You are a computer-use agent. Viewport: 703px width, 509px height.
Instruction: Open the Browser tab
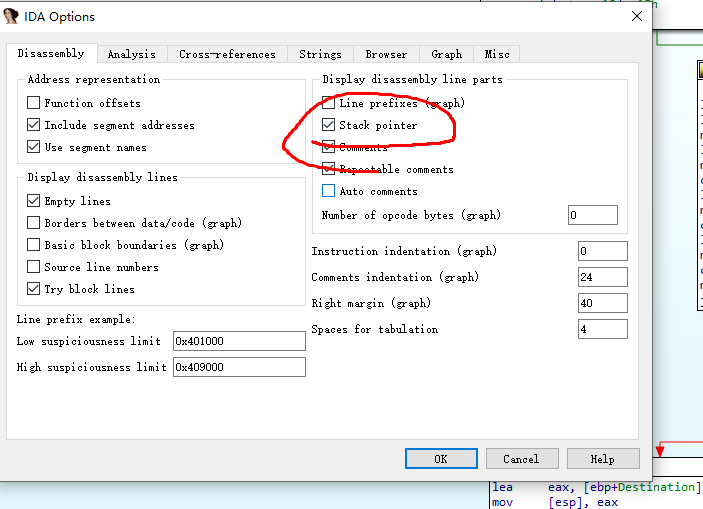click(386, 54)
